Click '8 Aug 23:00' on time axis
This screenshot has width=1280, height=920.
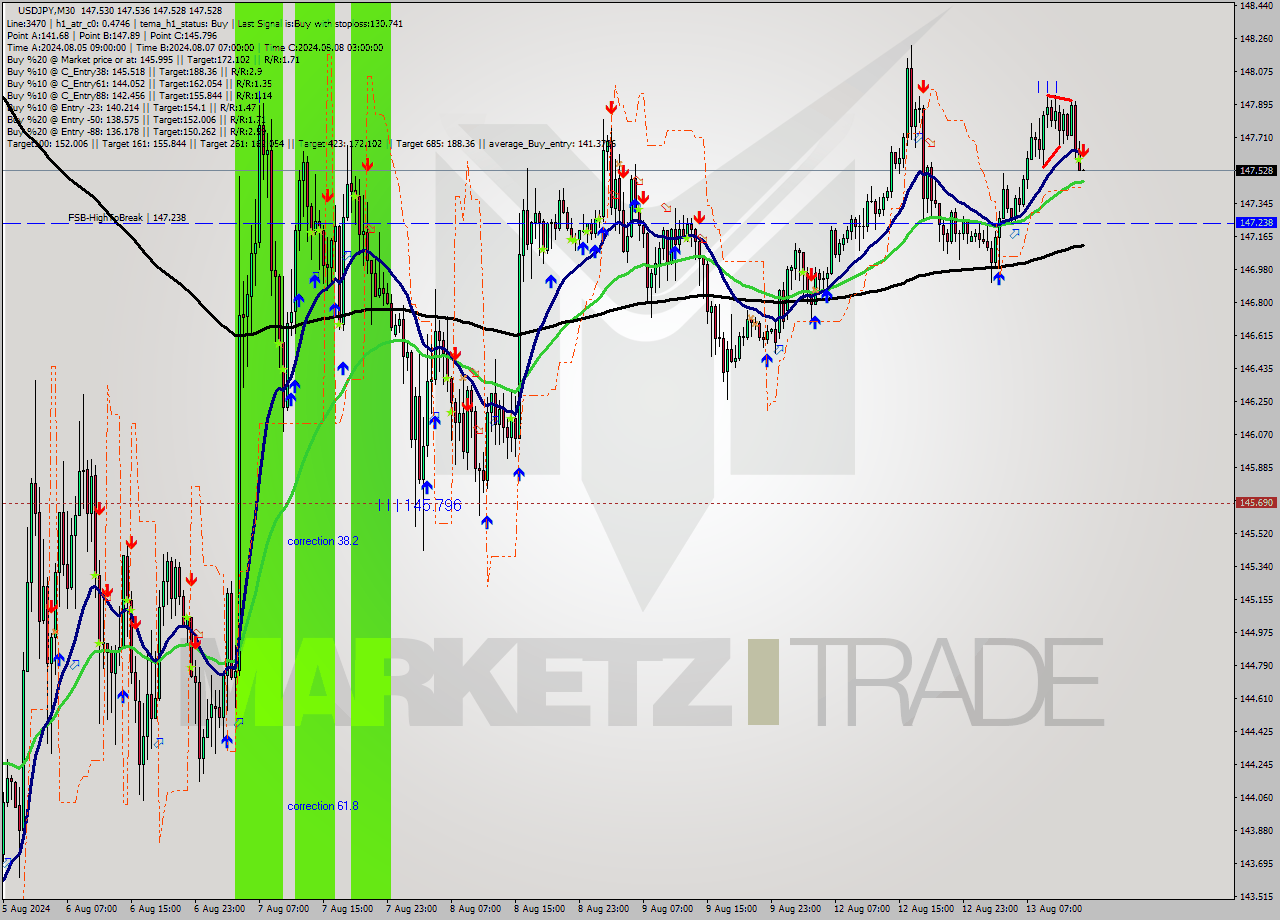click(x=604, y=909)
